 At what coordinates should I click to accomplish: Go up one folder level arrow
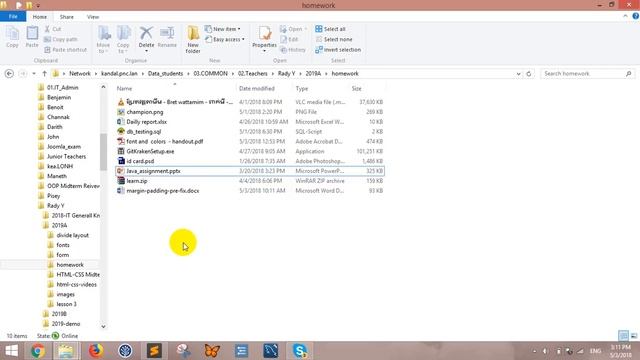44,73
